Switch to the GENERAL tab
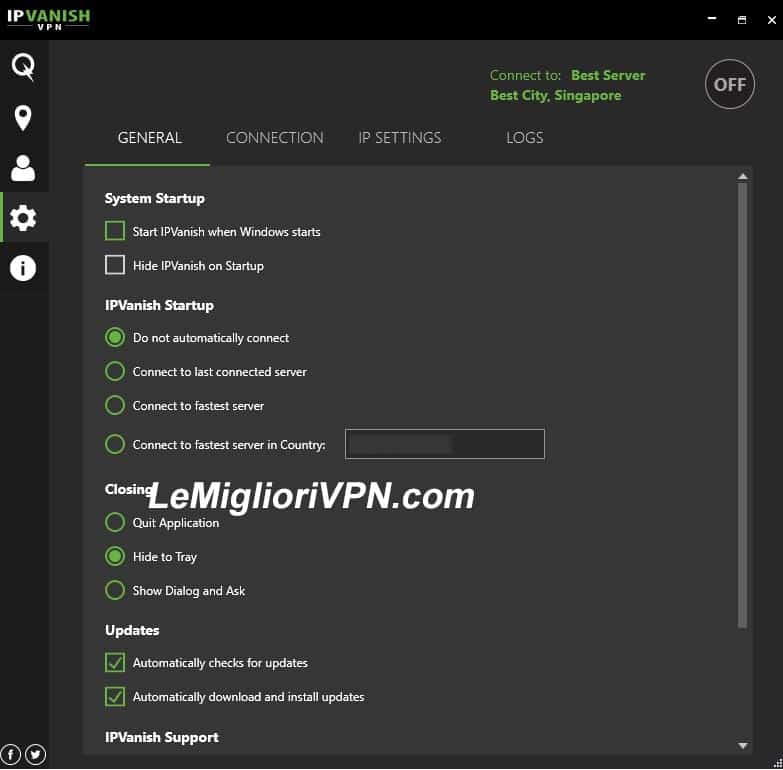The image size is (783, 770). click(x=149, y=138)
